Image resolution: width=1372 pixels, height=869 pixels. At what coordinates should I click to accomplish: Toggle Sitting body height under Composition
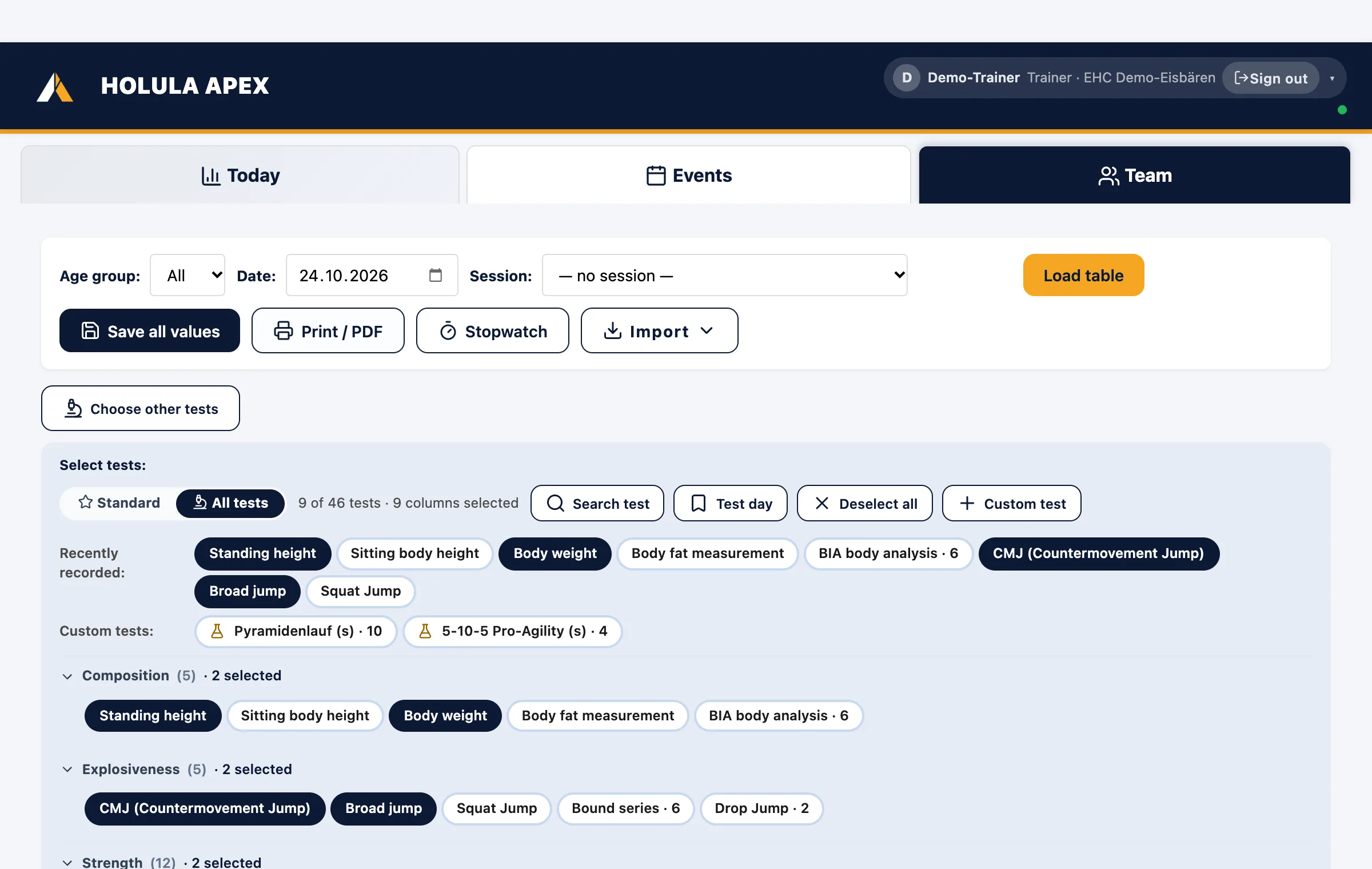[305, 716]
